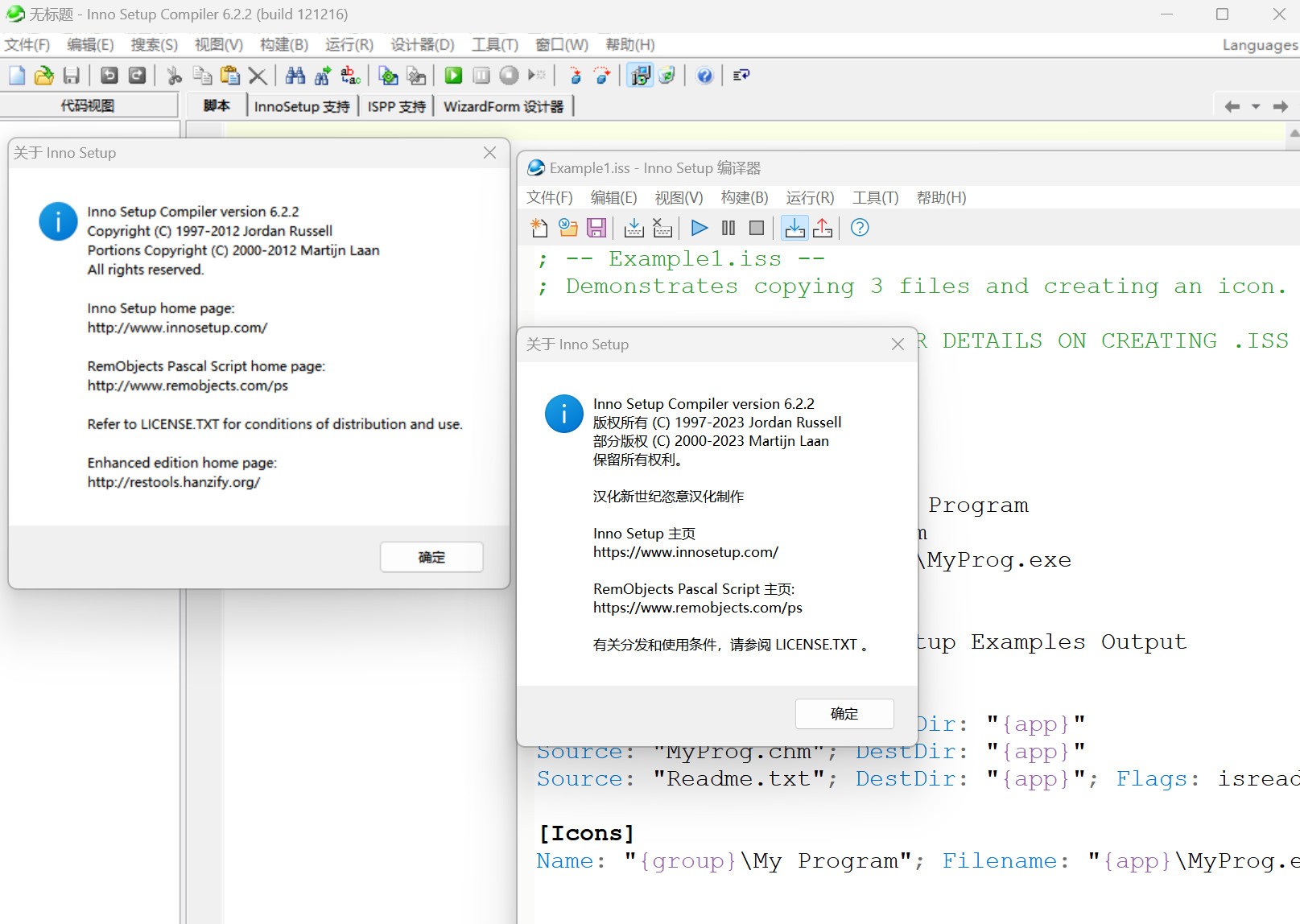The image size is (1300, 924).
Task: Open 构建(B) menu in main window
Action: point(284,45)
